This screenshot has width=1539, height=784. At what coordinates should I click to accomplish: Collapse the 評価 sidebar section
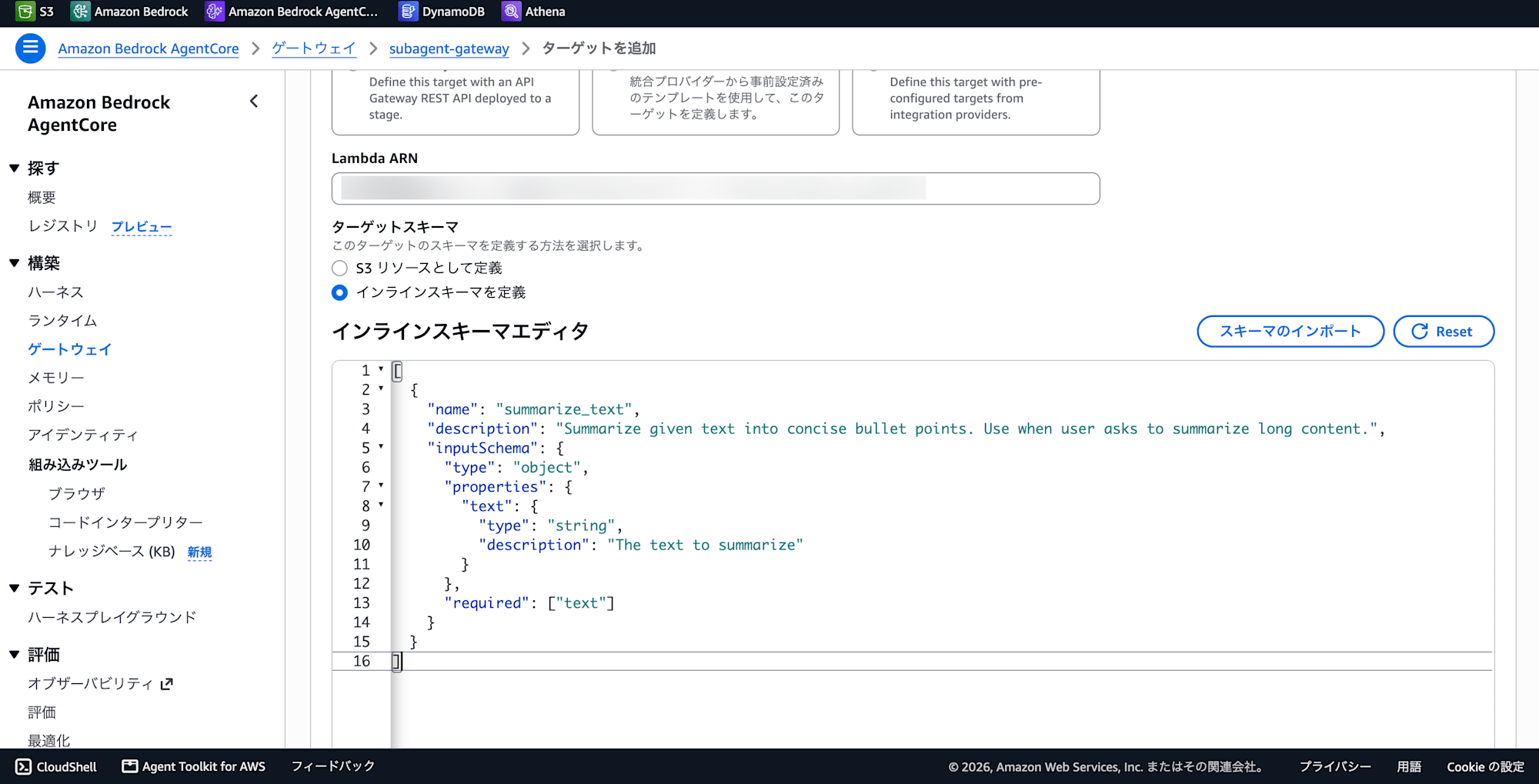[15, 655]
